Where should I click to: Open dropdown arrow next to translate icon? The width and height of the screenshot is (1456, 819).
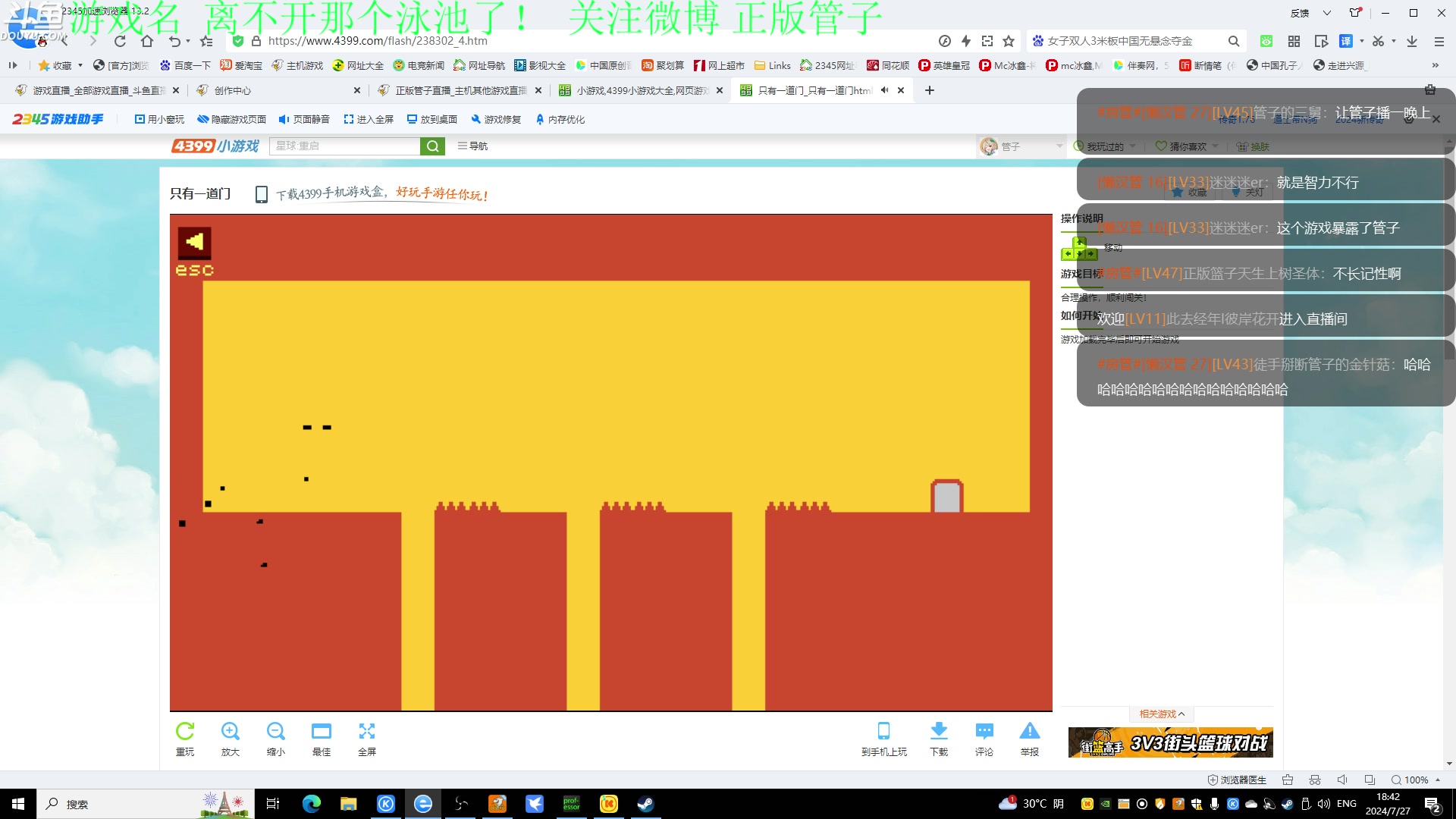(1362, 41)
